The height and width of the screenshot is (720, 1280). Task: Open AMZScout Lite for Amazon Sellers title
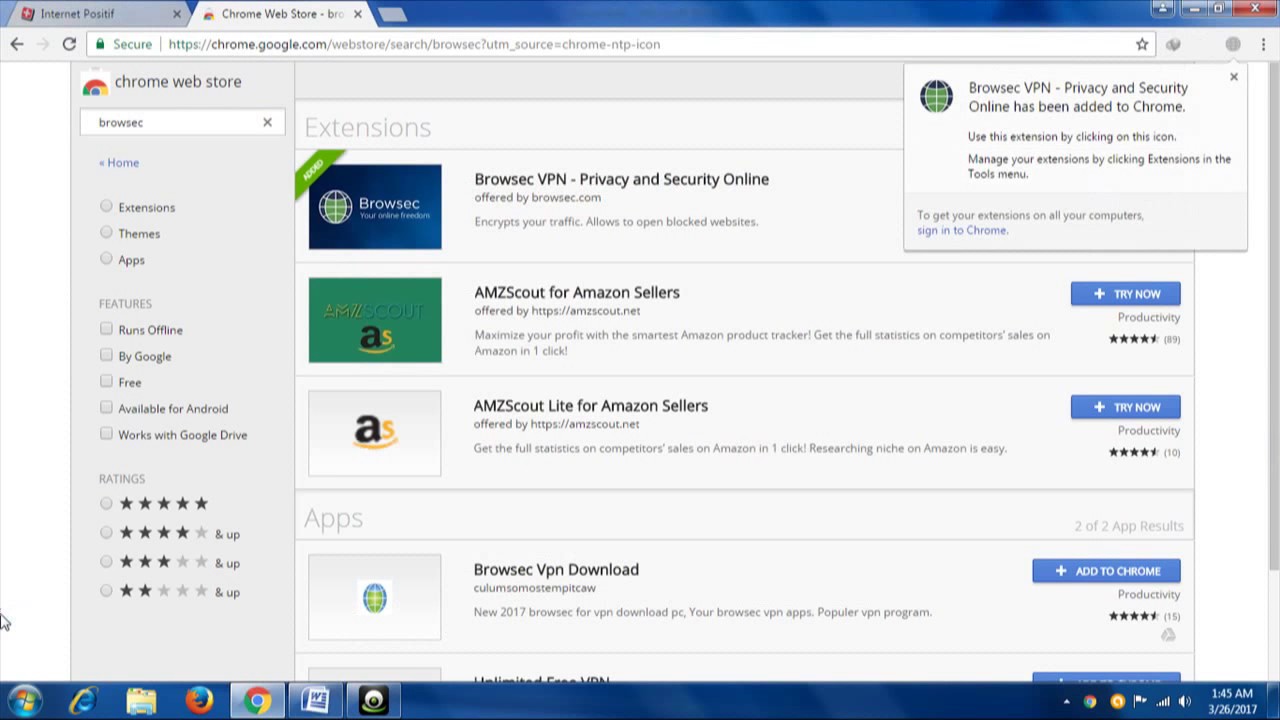coord(590,405)
